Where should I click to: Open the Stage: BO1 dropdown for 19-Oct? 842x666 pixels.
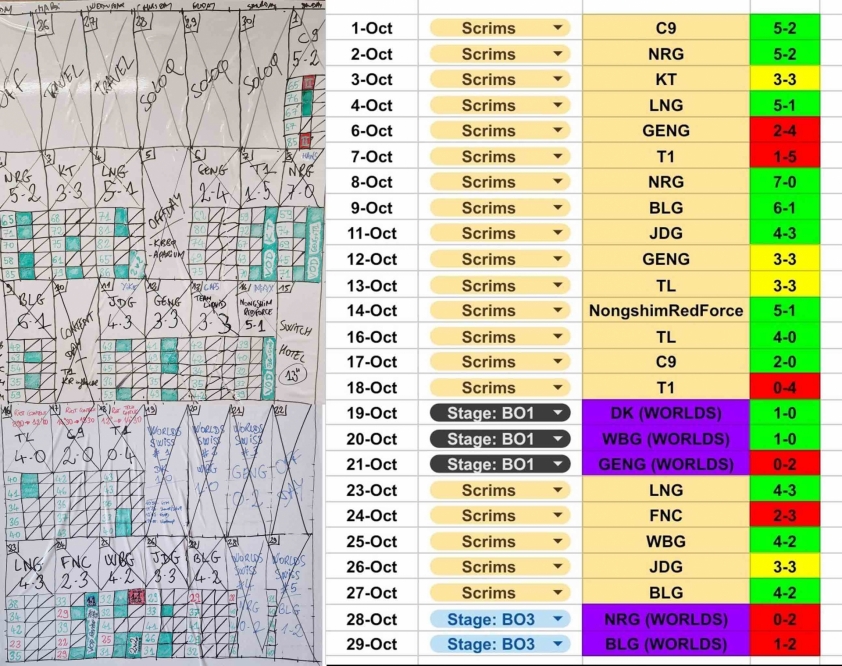pyautogui.click(x=500, y=413)
